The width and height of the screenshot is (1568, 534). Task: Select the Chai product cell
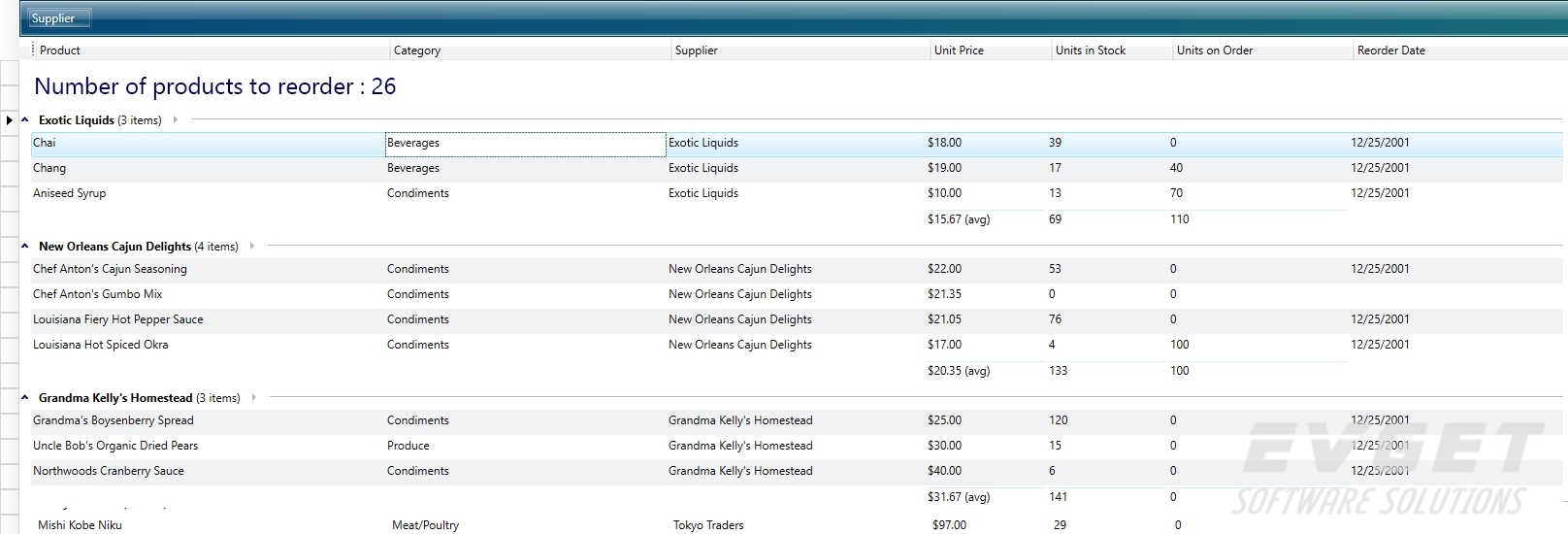point(208,143)
